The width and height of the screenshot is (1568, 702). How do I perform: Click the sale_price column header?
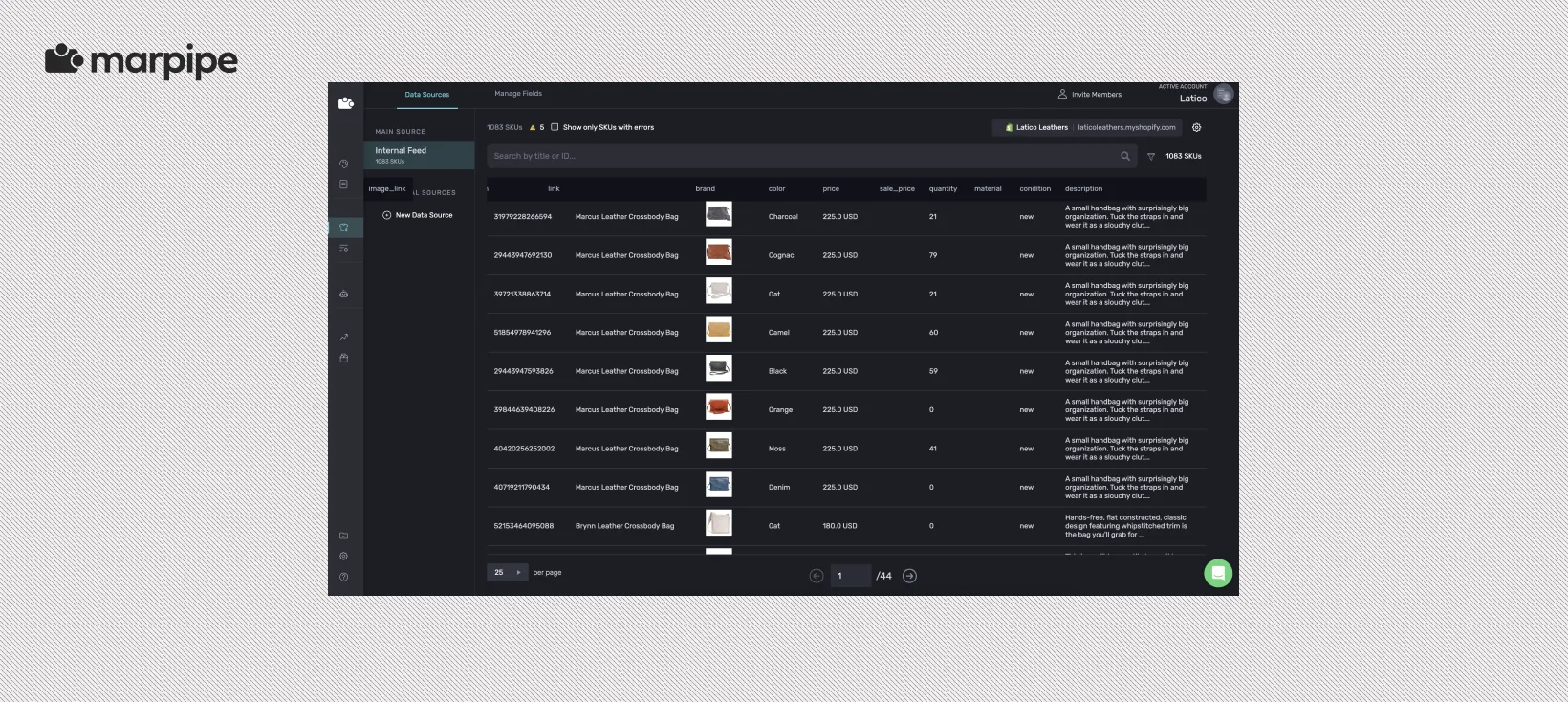pyautogui.click(x=897, y=188)
